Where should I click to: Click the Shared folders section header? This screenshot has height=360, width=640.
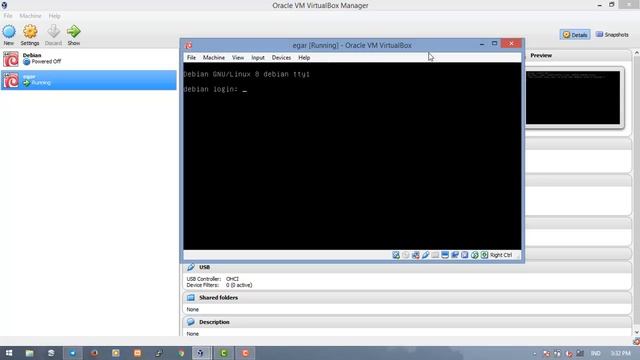tap(407, 298)
